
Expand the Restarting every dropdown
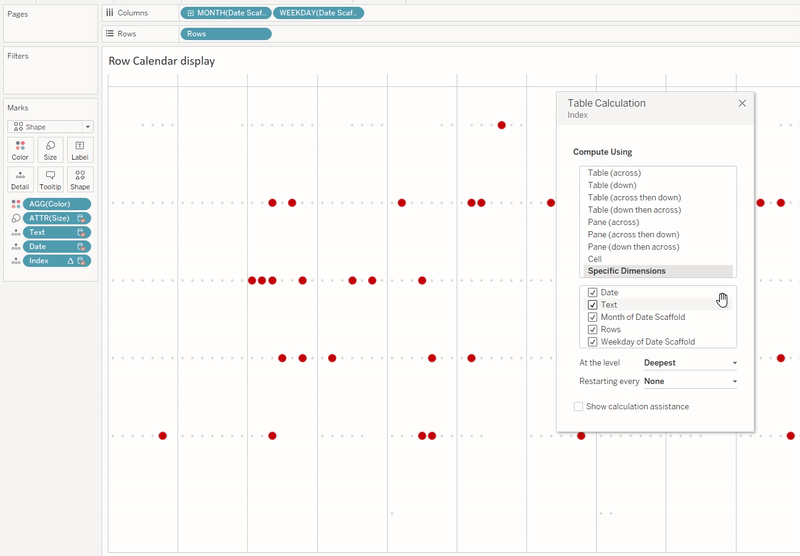tap(690, 381)
